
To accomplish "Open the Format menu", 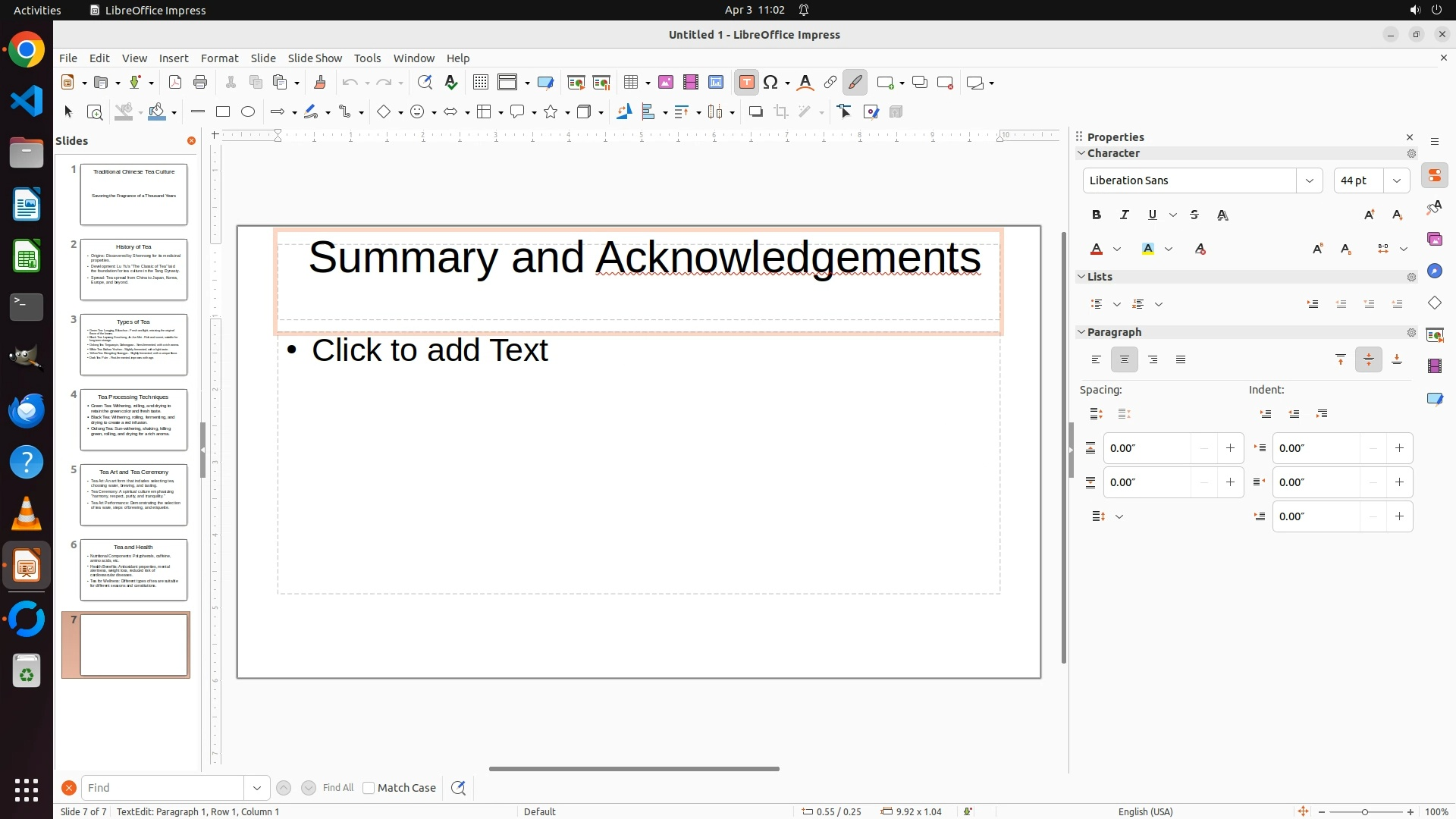I will 219,58.
